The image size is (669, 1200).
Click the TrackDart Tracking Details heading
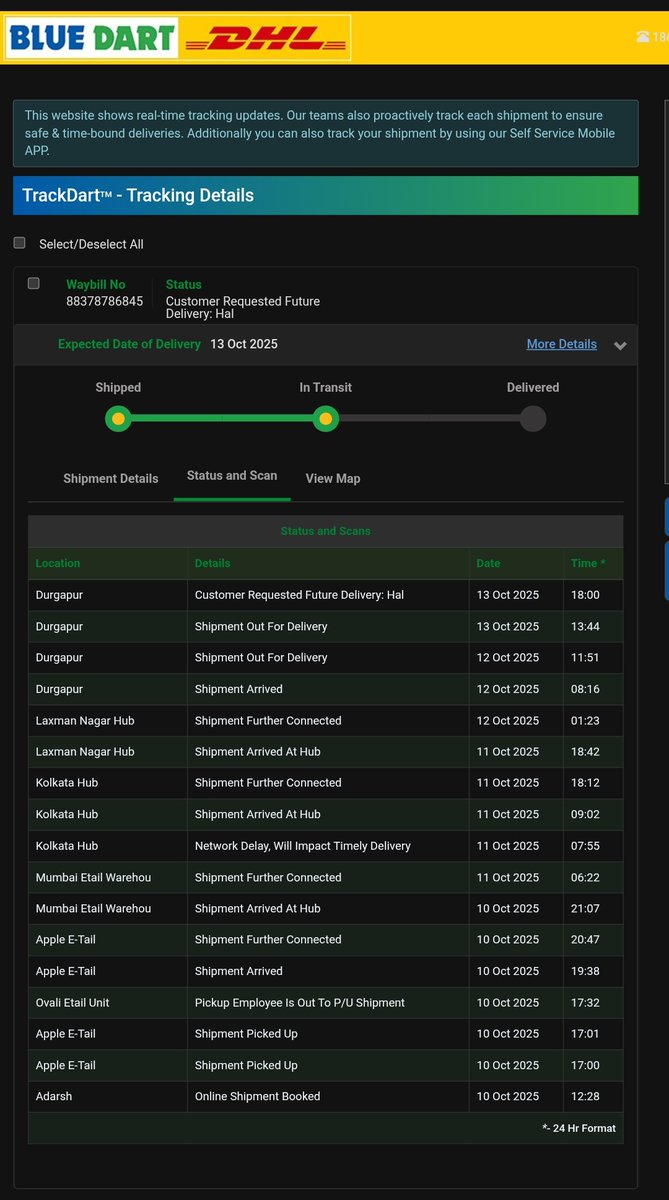(138, 195)
